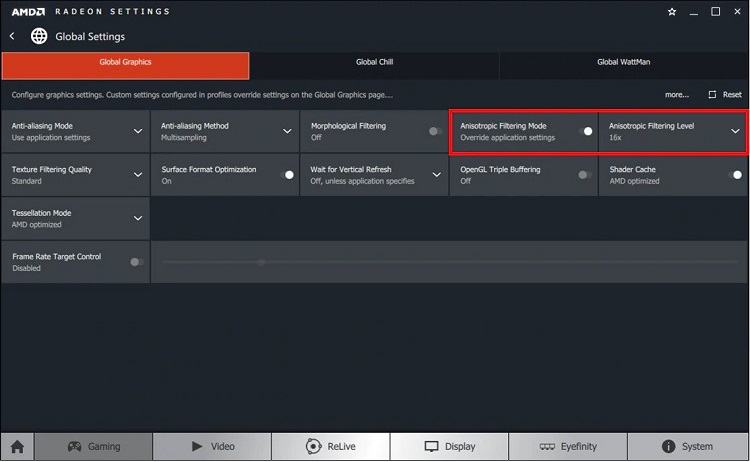This screenshot has height=462, width=750.
Task: Click the Reset button
Action: [726, 95]
